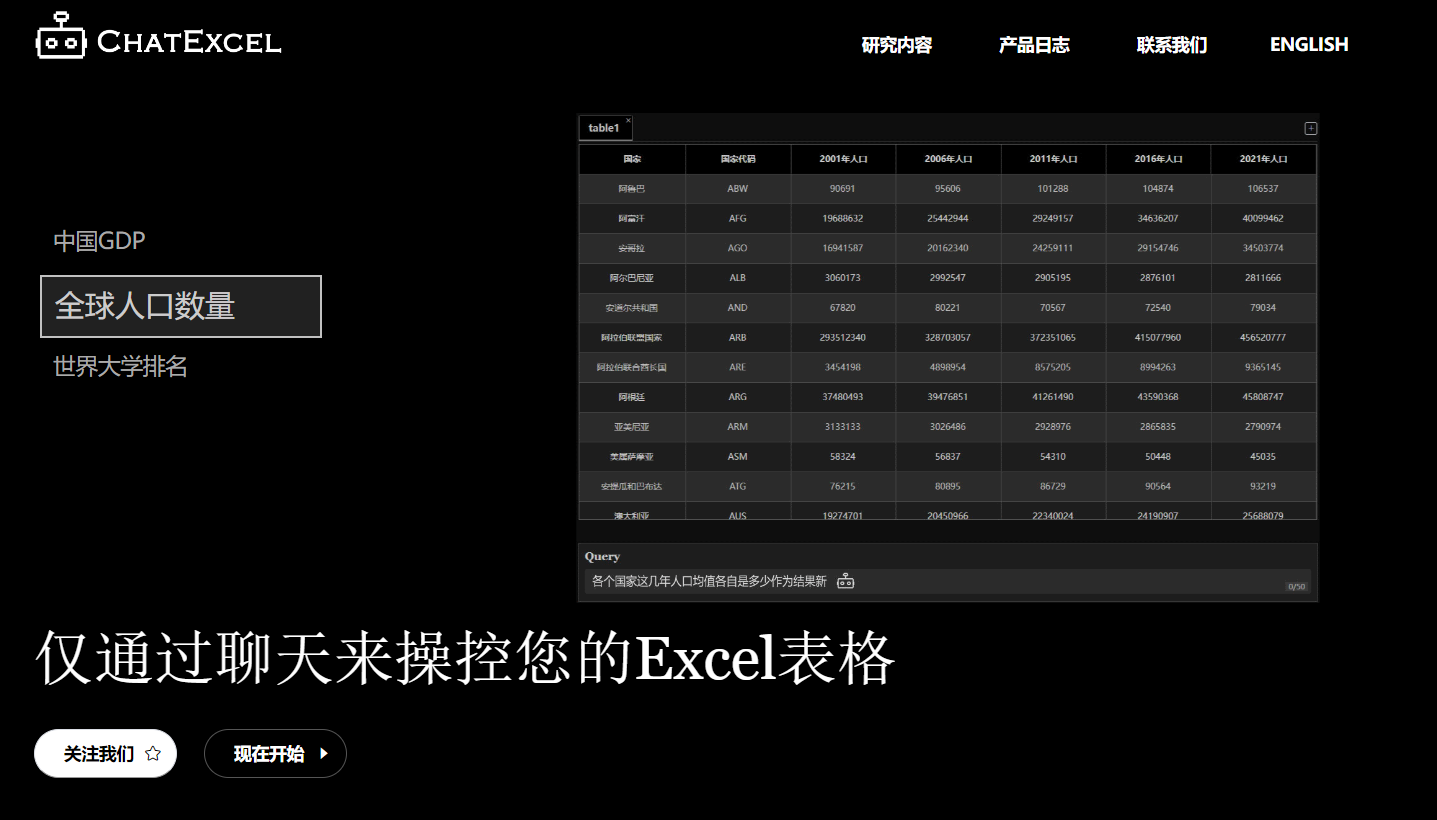Select the 国家代码 column header
This screenshot has height=820, width=1437.
click(x=738, y=159)
